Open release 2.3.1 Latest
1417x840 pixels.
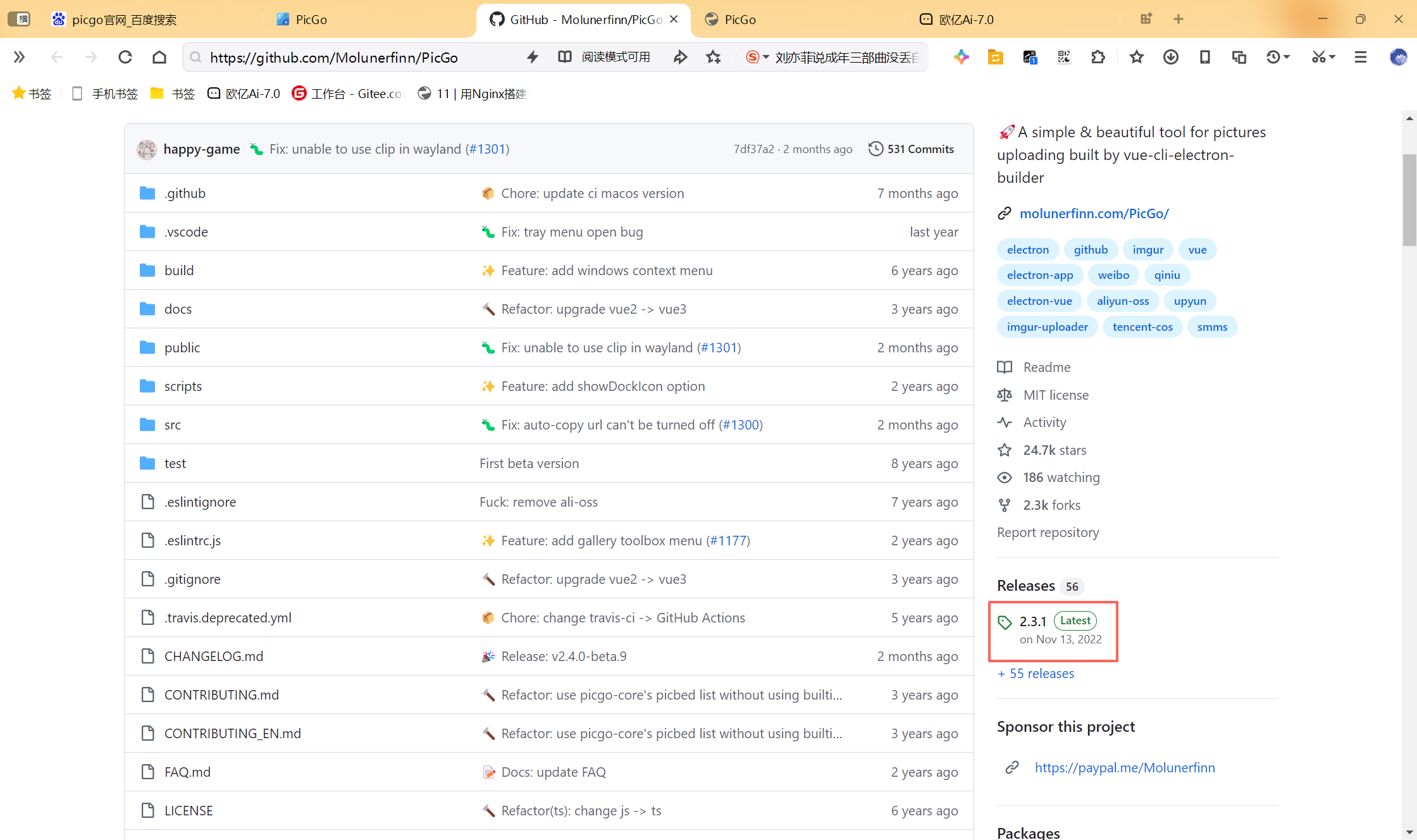[x=1053, y=629]
